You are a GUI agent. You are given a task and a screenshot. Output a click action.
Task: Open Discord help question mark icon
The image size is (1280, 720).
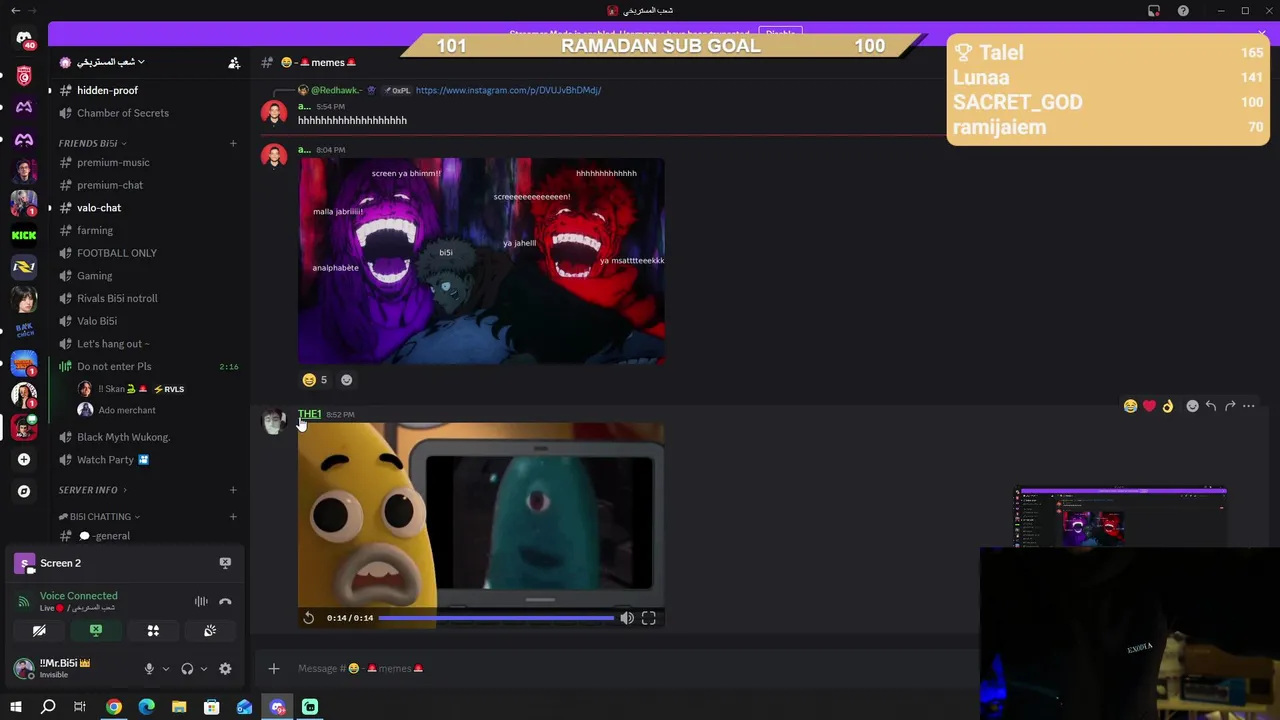point(1183,11)
